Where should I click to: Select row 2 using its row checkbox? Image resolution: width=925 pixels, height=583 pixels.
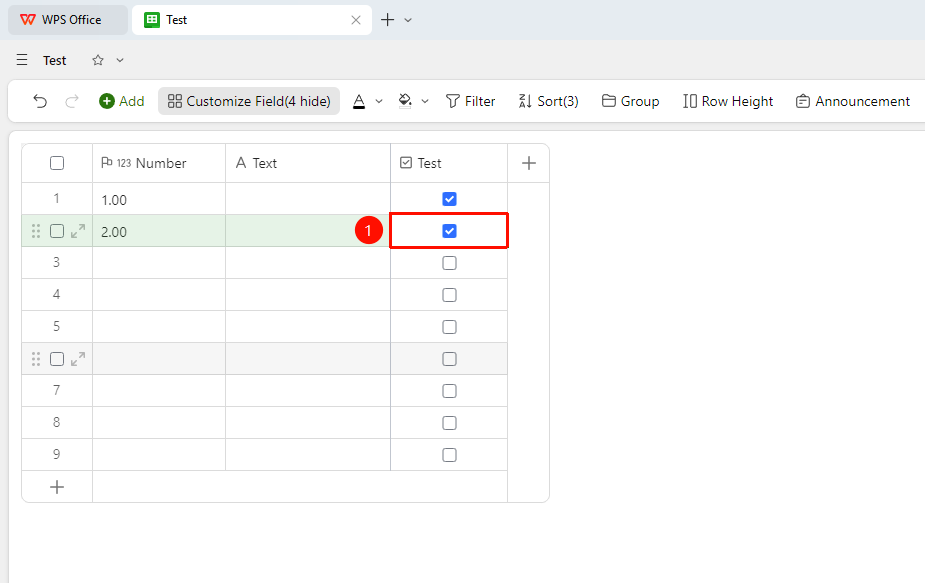tap(57, 231)
